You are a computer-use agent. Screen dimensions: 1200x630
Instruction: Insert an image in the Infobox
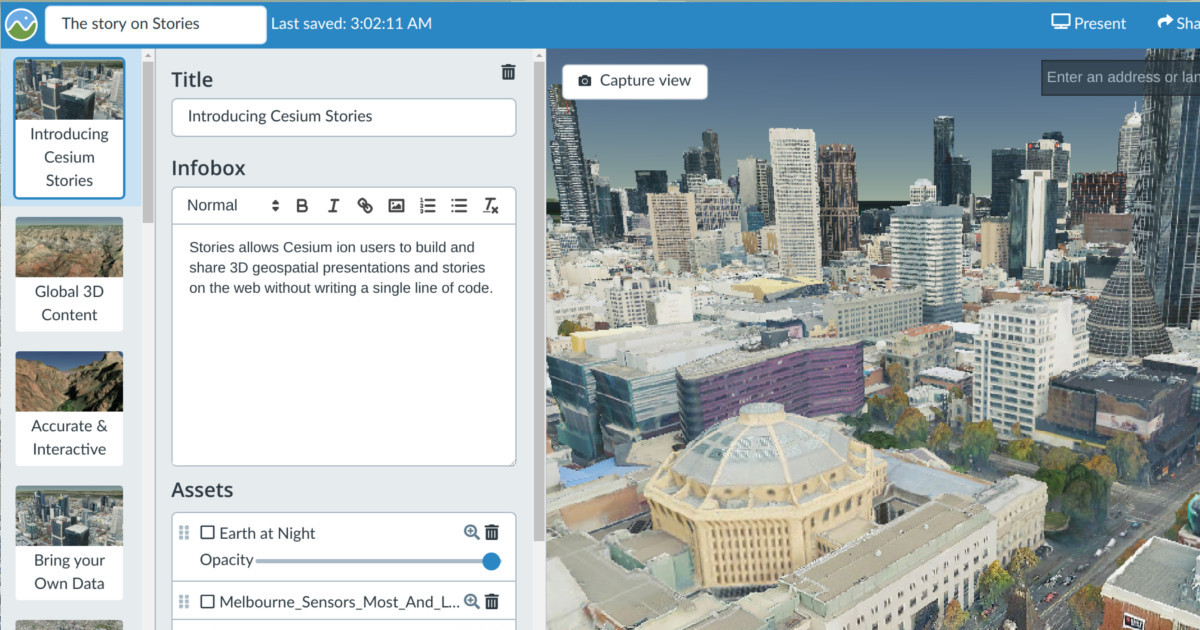[x=396, y=206]
